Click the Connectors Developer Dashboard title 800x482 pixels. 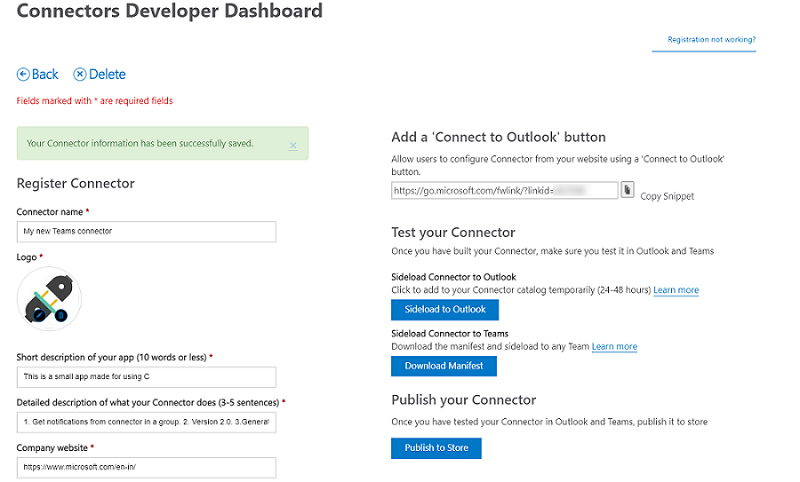pos(170,11)
